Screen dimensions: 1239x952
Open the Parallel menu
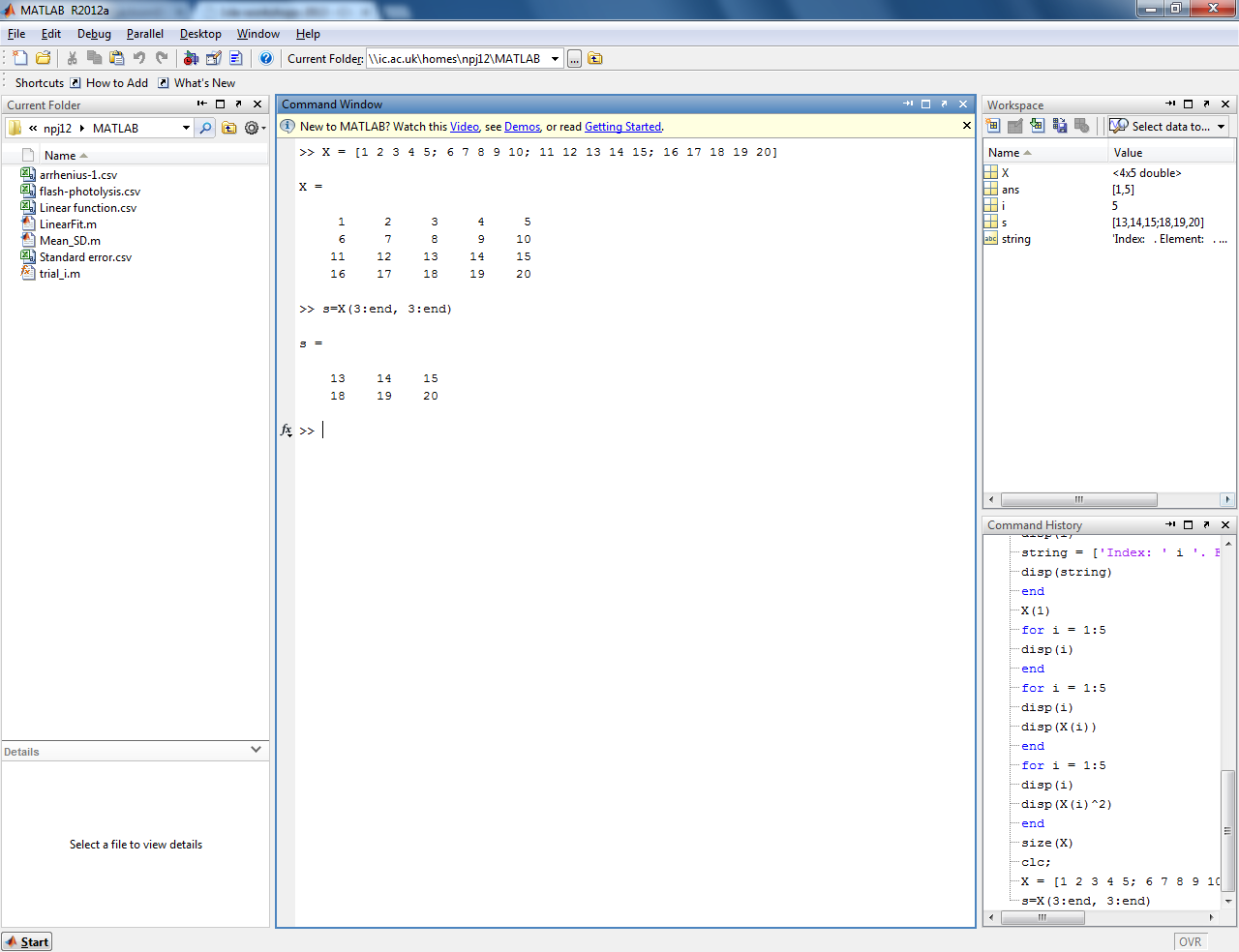click(x=144, y=34)
